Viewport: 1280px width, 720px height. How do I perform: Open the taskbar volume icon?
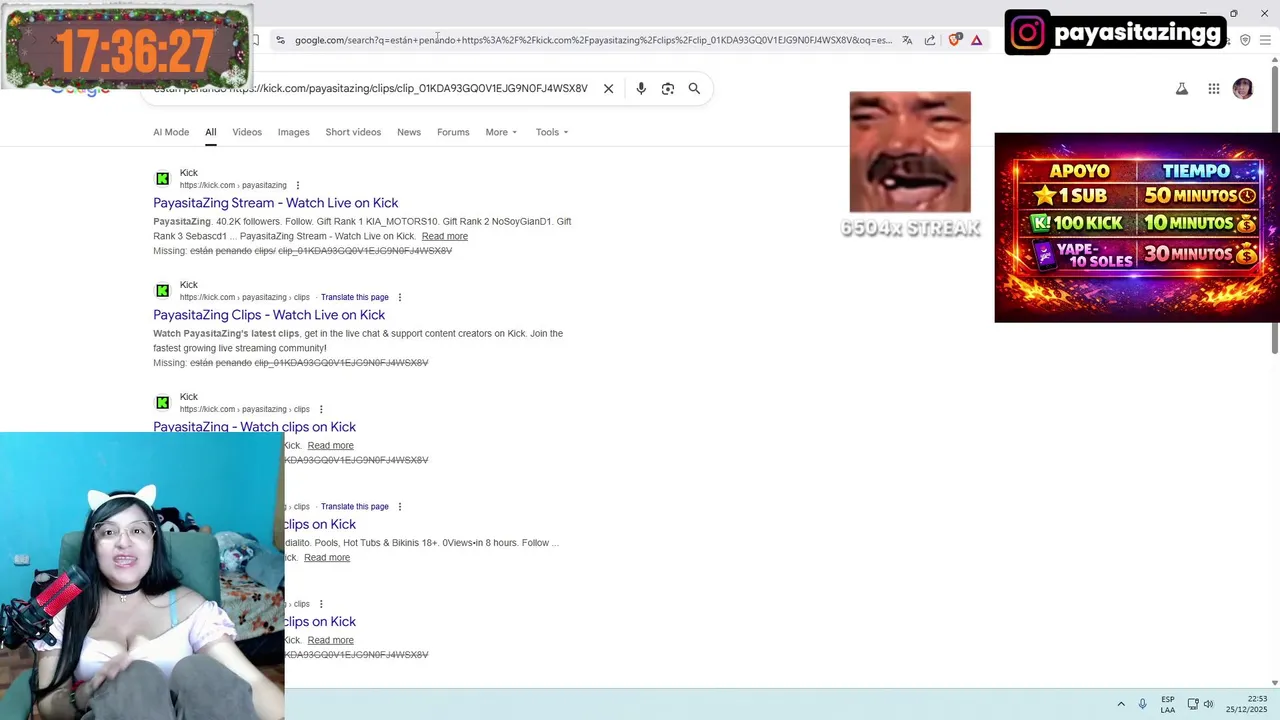tap(1208, 704)
